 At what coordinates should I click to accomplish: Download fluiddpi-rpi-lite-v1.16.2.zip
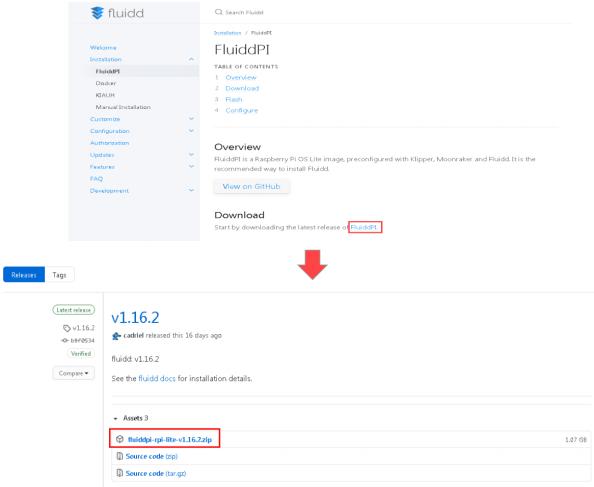170,439
